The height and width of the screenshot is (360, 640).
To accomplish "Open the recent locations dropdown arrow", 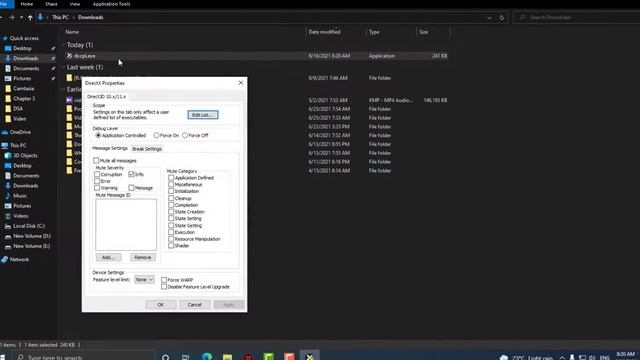I will (21, 18).
